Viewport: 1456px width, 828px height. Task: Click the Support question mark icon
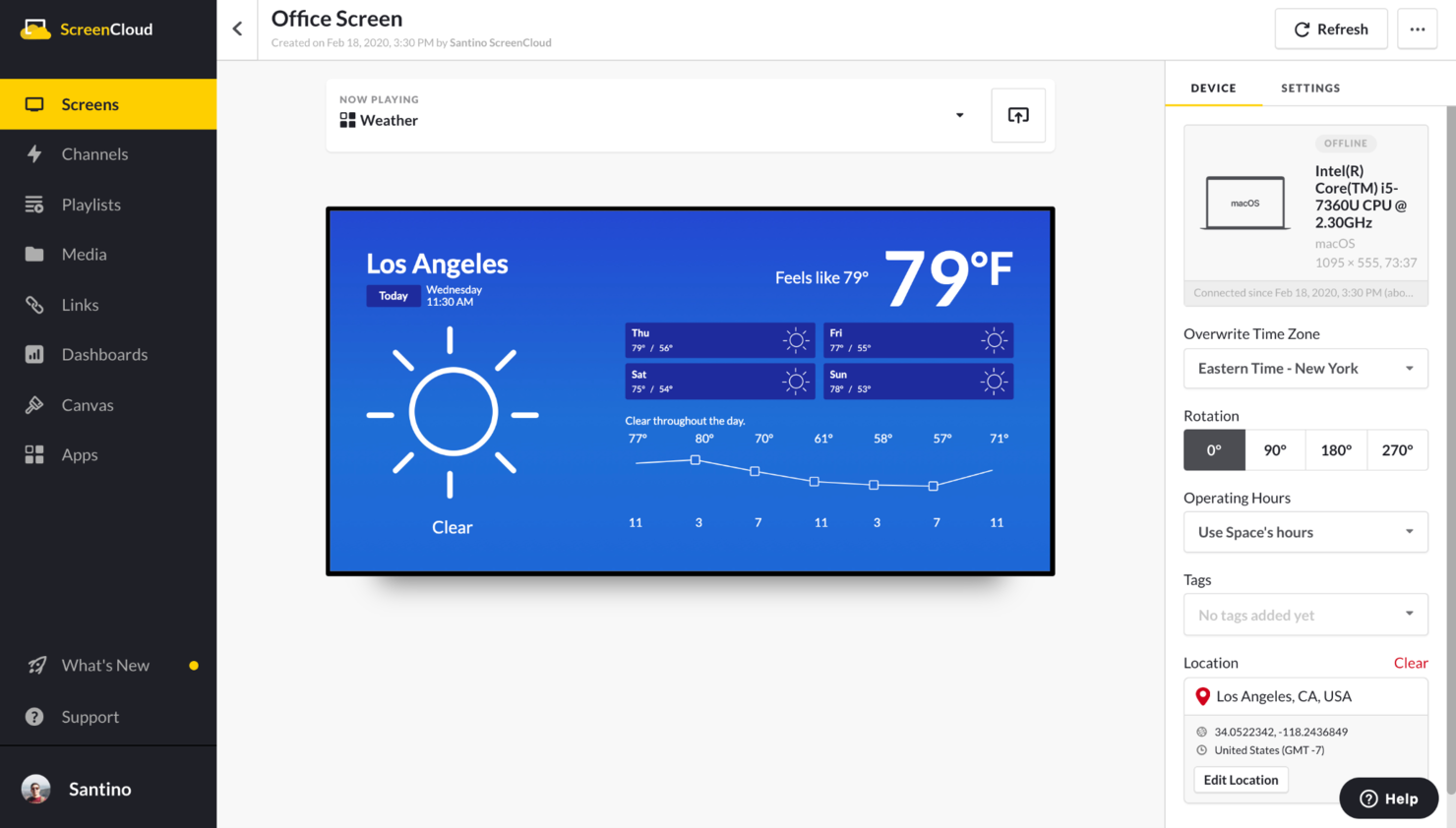tap(34, 717)
